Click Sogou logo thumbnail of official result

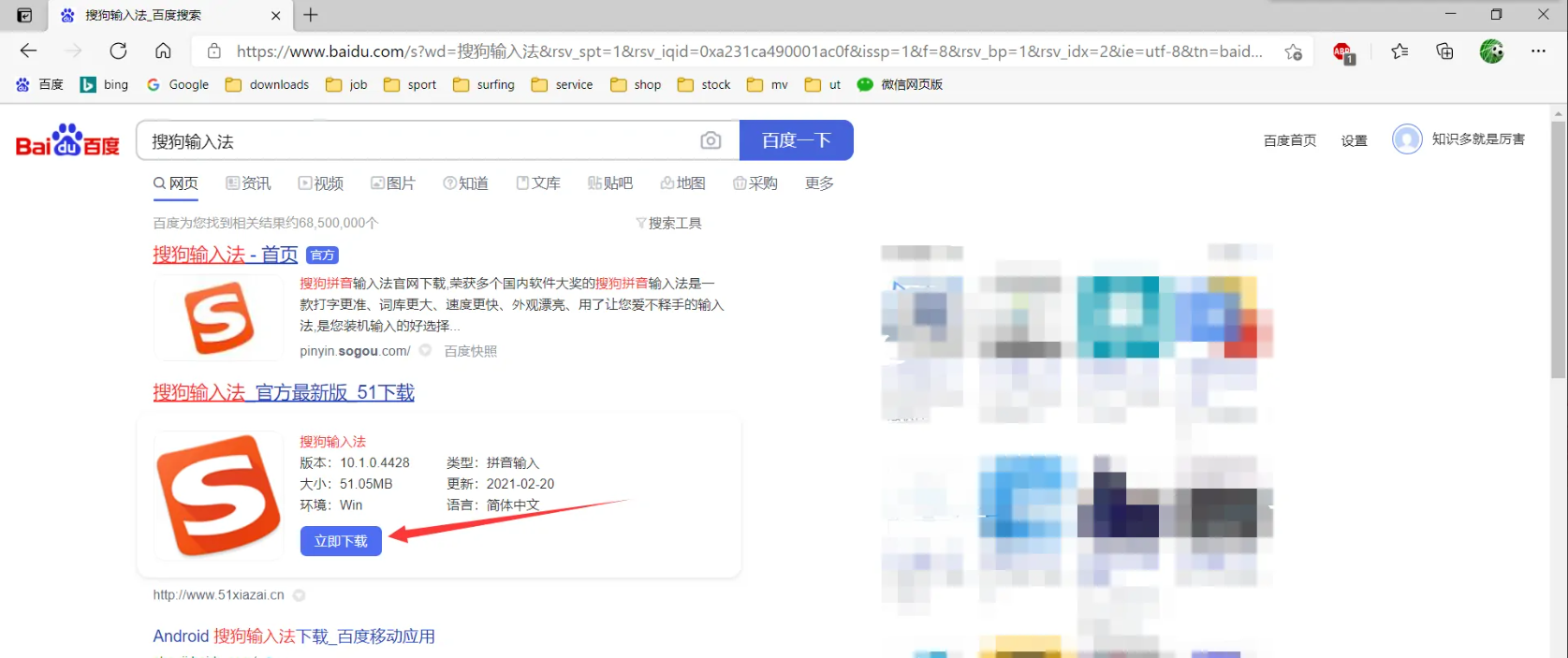218,318
